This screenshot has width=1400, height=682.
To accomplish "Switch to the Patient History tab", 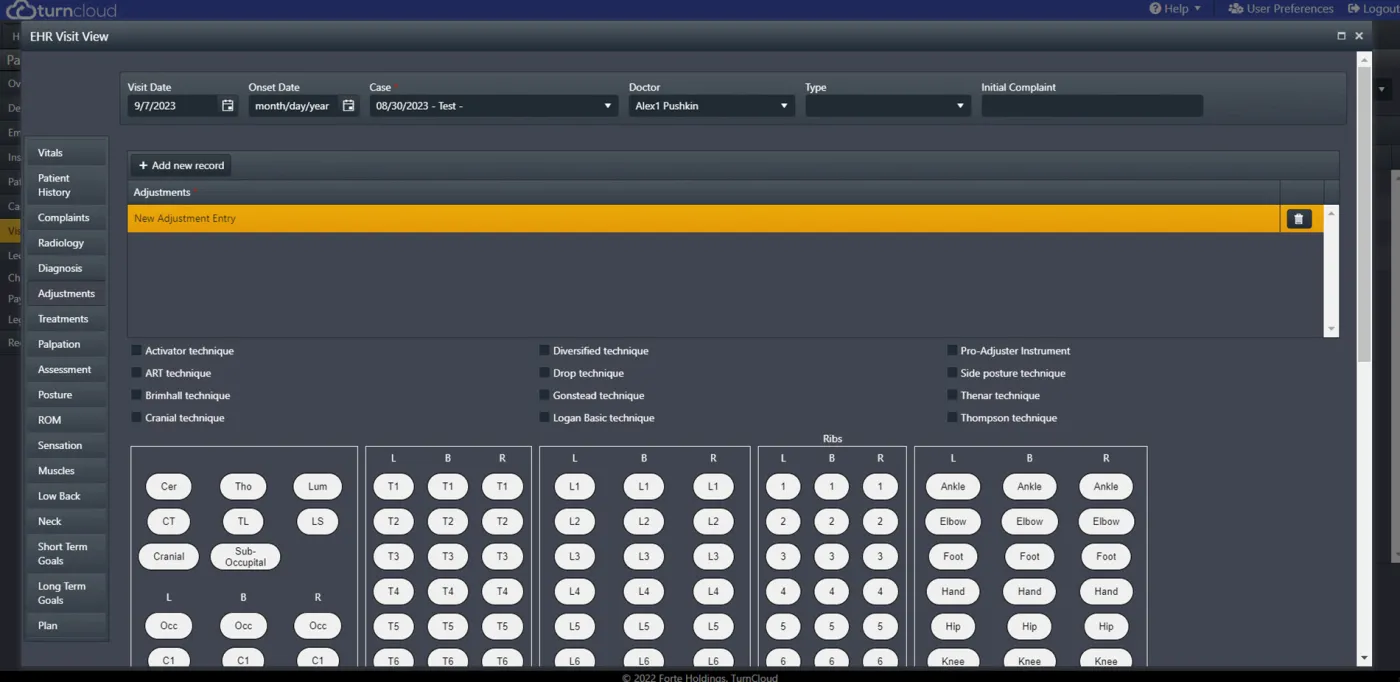I will pos(66,185).
